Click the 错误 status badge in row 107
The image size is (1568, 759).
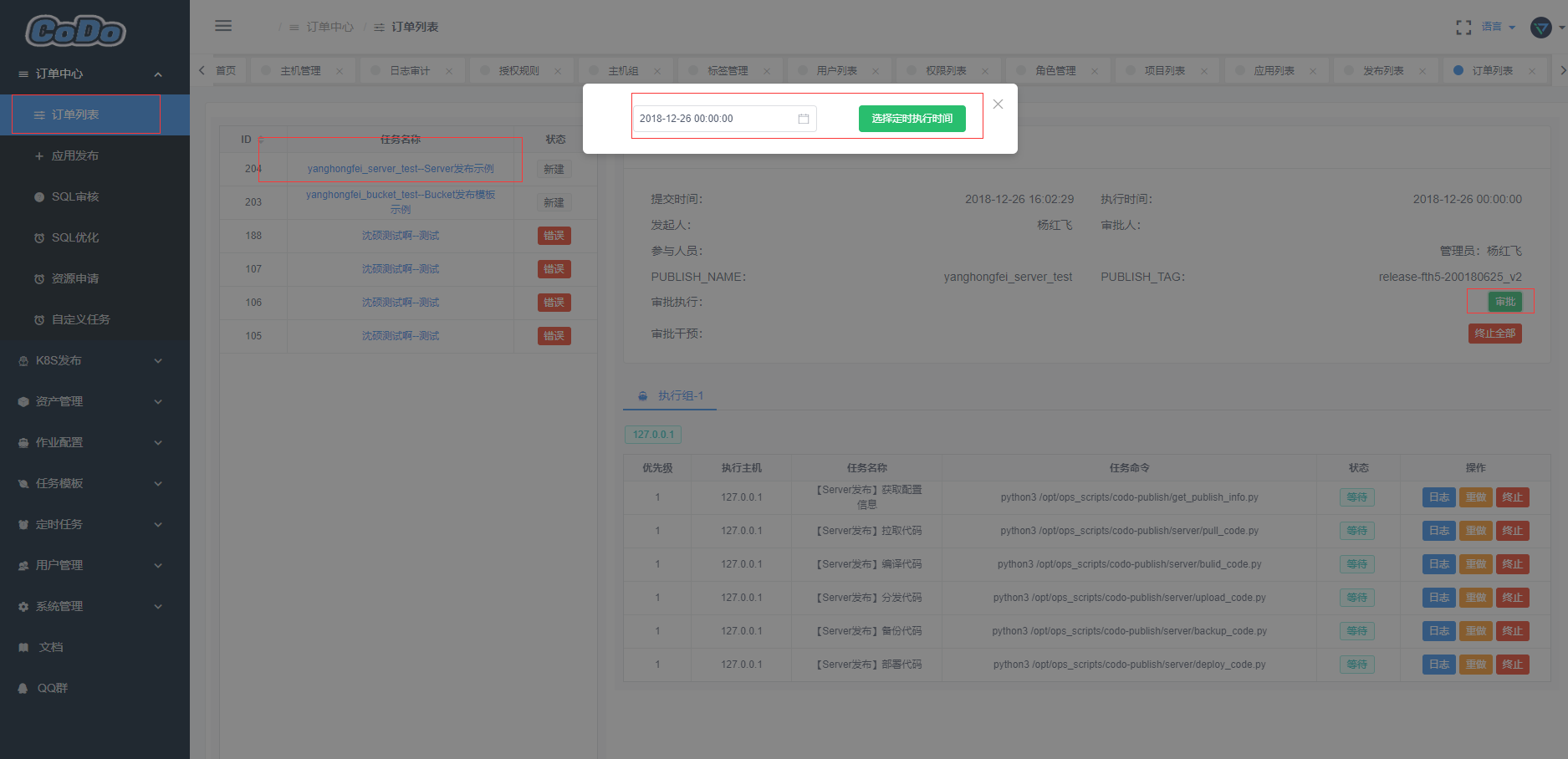554,269
